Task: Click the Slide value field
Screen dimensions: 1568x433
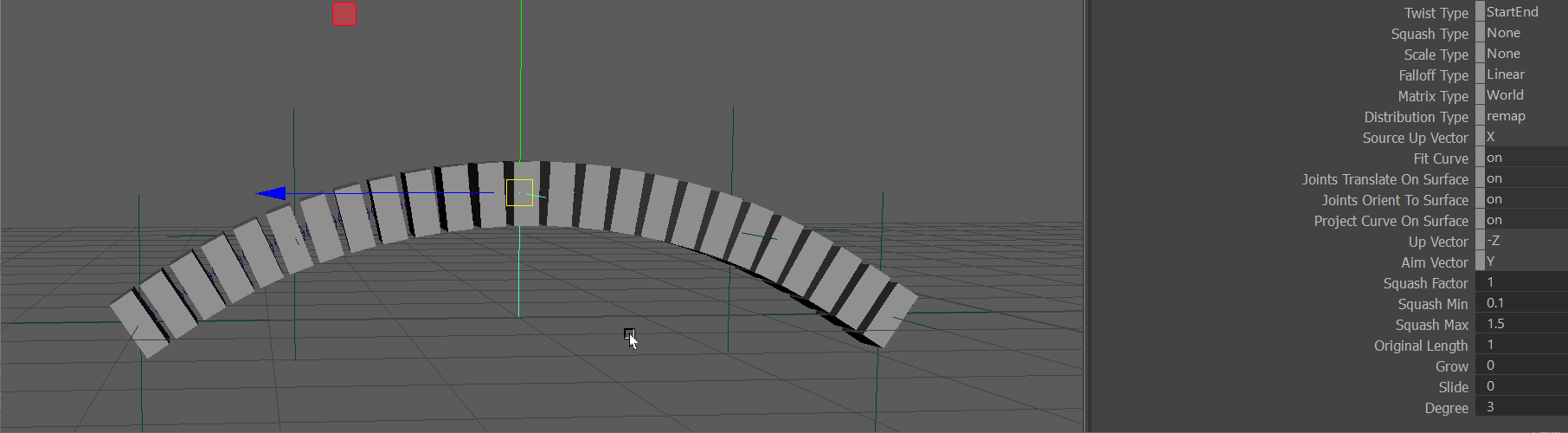Action: click(x=1522, y=386)
